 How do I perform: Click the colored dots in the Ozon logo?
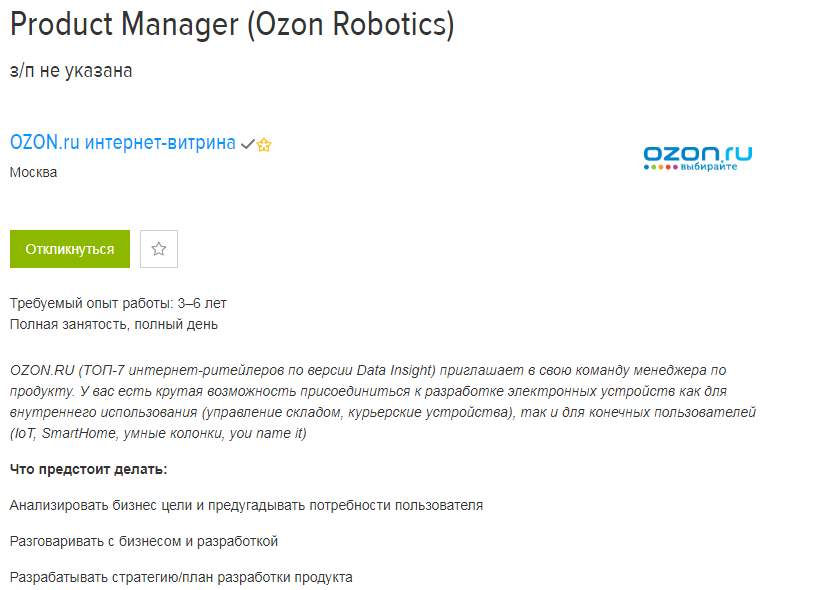[660, 167]
